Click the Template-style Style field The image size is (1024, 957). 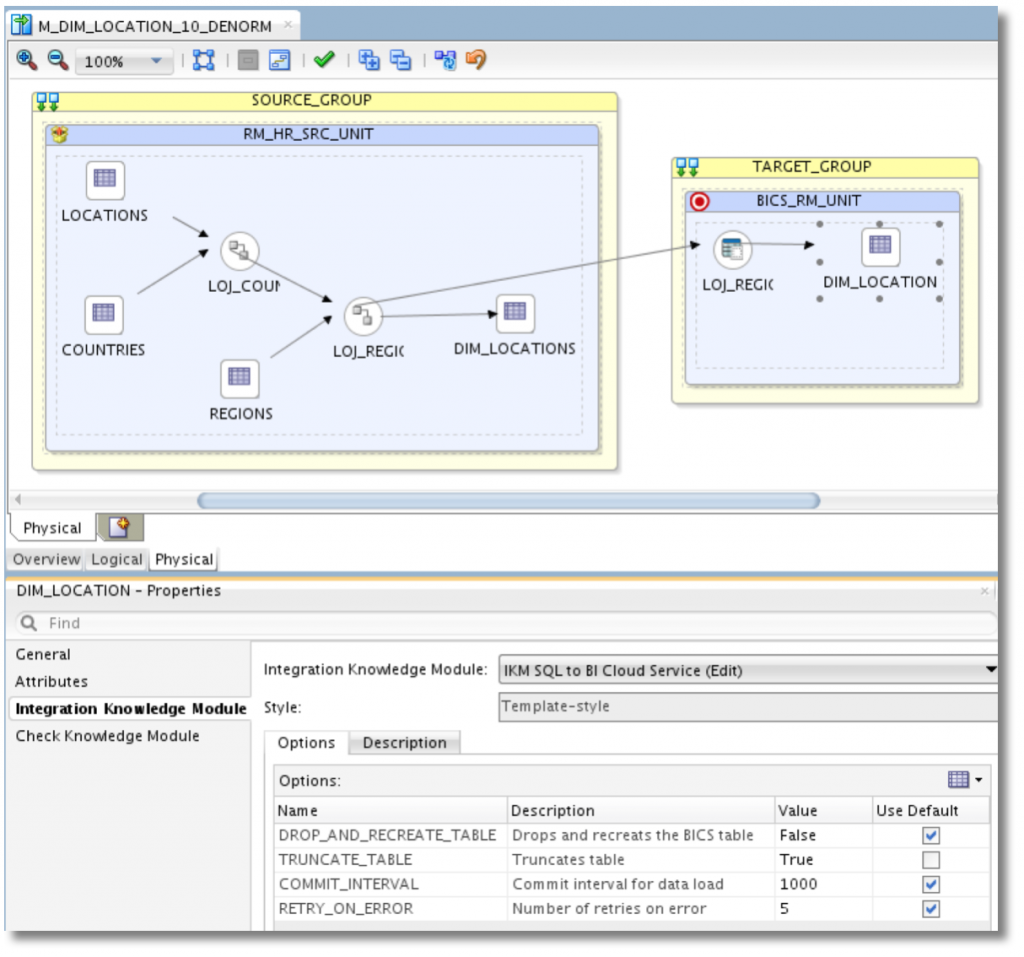pos(748,707)
